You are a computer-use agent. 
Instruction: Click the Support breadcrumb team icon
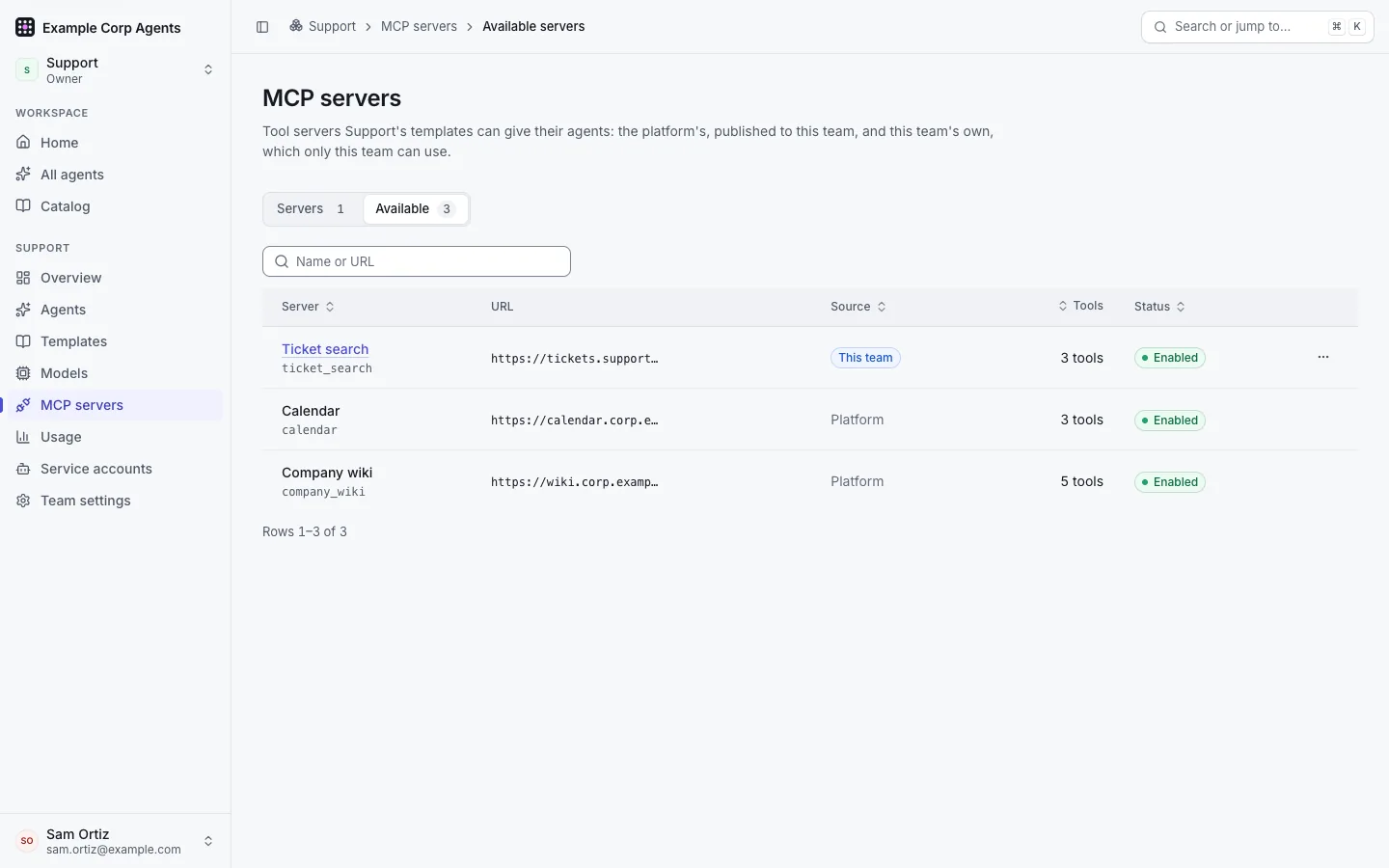(296, 26)
